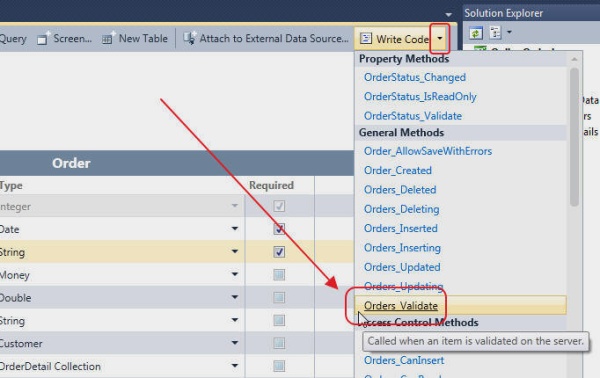This screenshot has width=600, height=378.
Task: Select Orders_CanInsert method
Action: point(404,360)
